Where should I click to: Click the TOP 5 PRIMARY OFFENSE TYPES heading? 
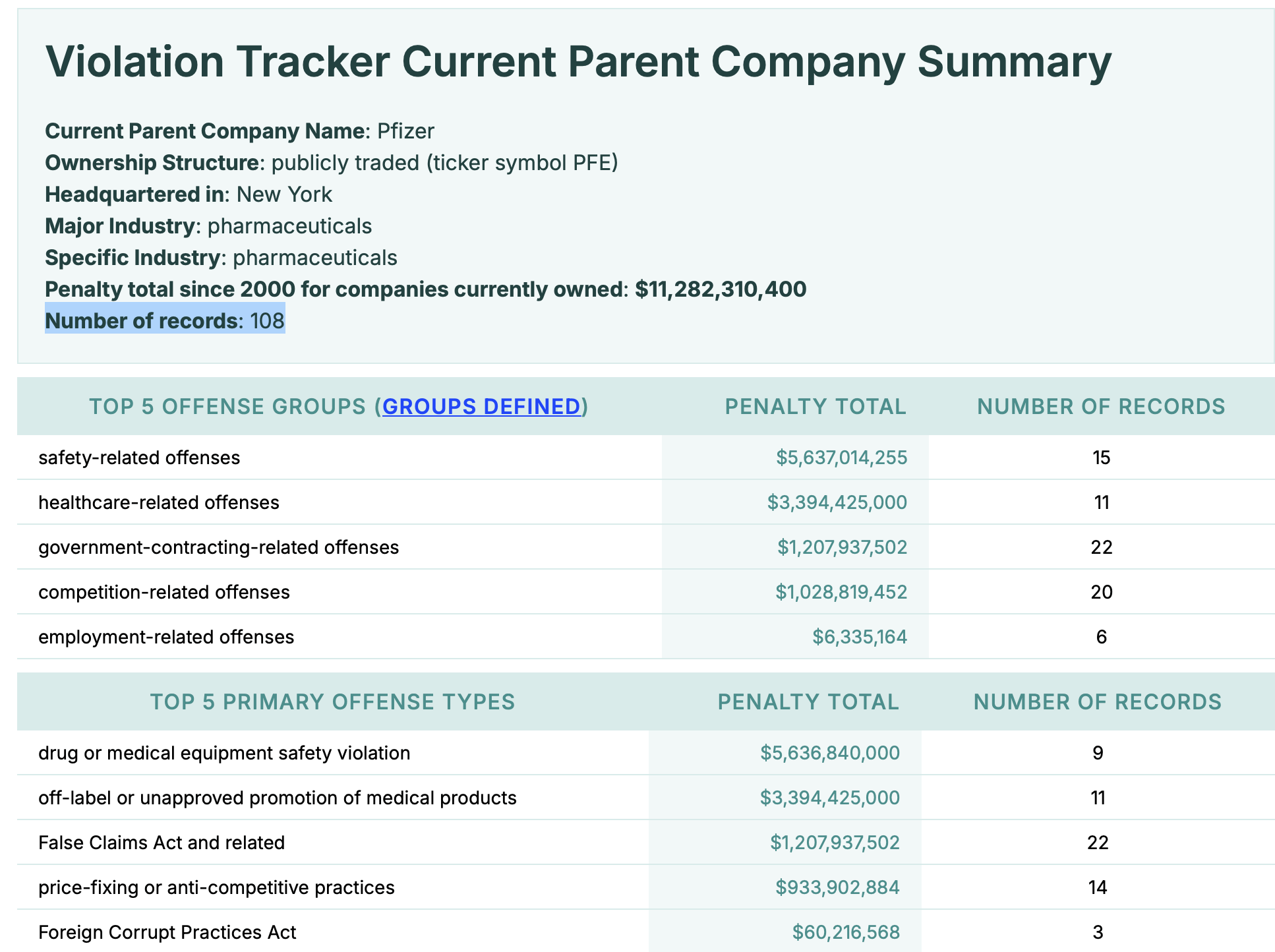pyautogui.click(x=333, y=701)
